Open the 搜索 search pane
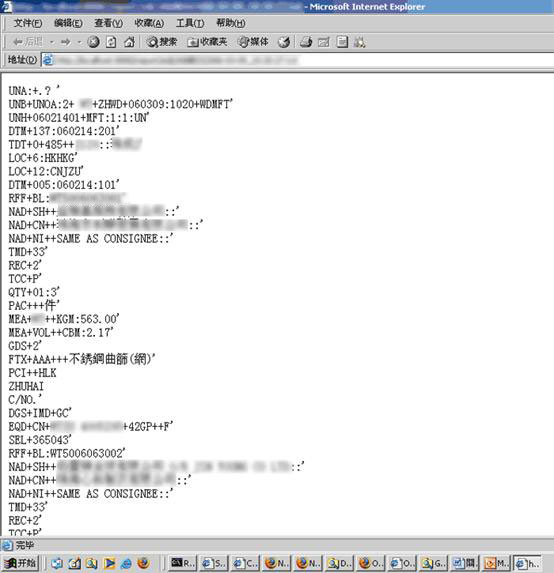This screenshot has width=554, height=573. tap(162, 42)
